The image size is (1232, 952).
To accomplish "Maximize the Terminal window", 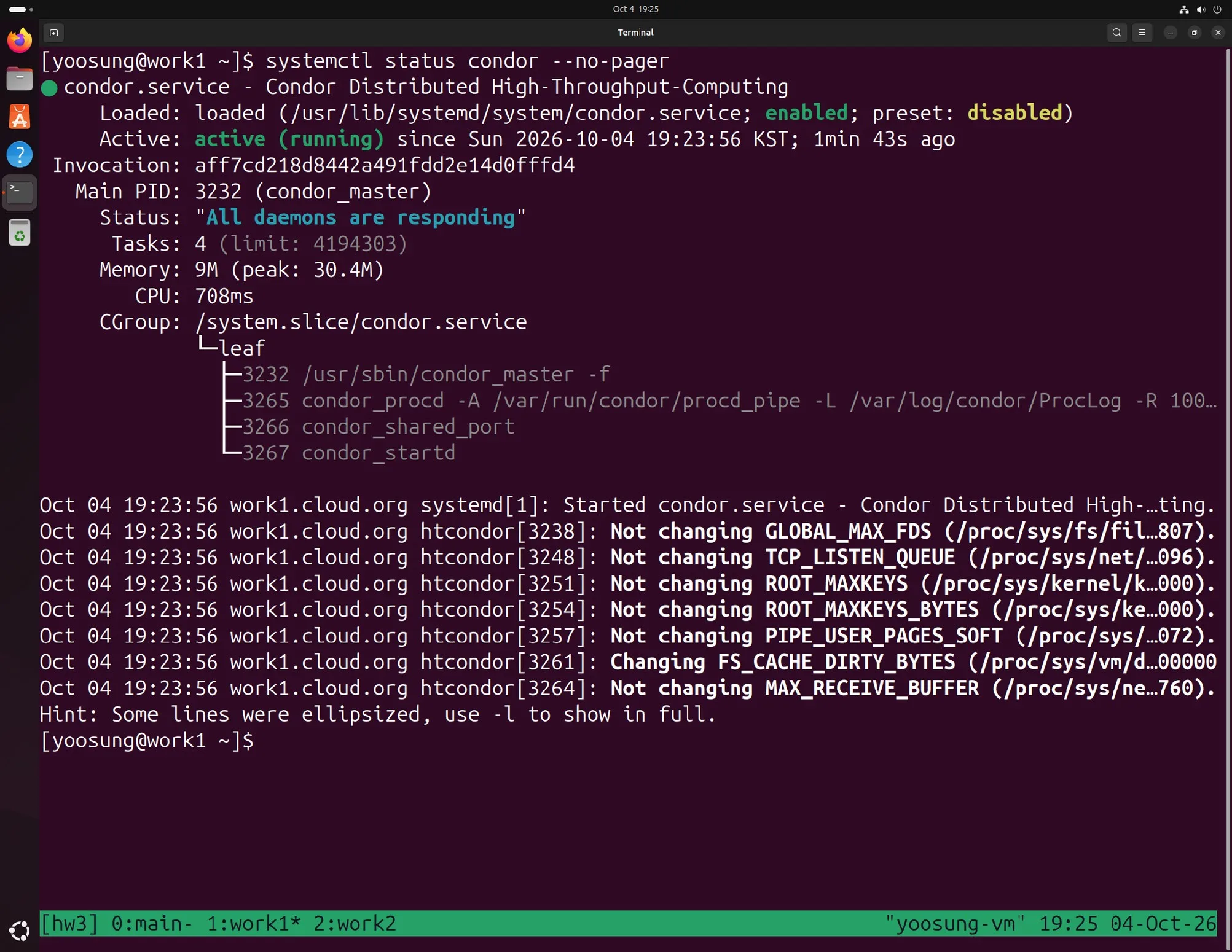I will pyautogui.click(x=1194, y=33).
